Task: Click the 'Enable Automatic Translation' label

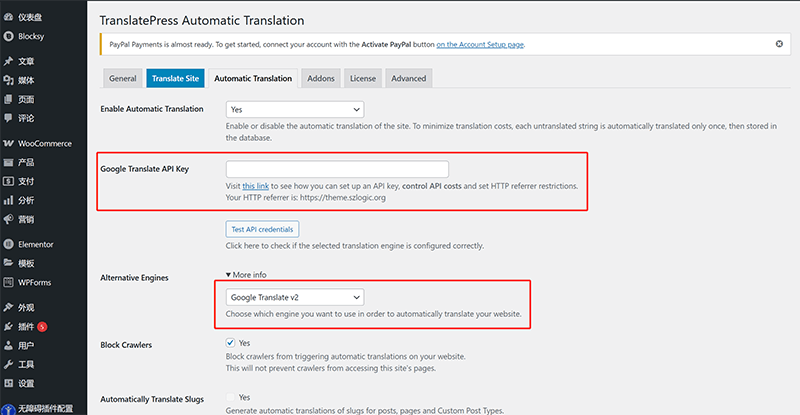Action: click(x=152, y=109)
